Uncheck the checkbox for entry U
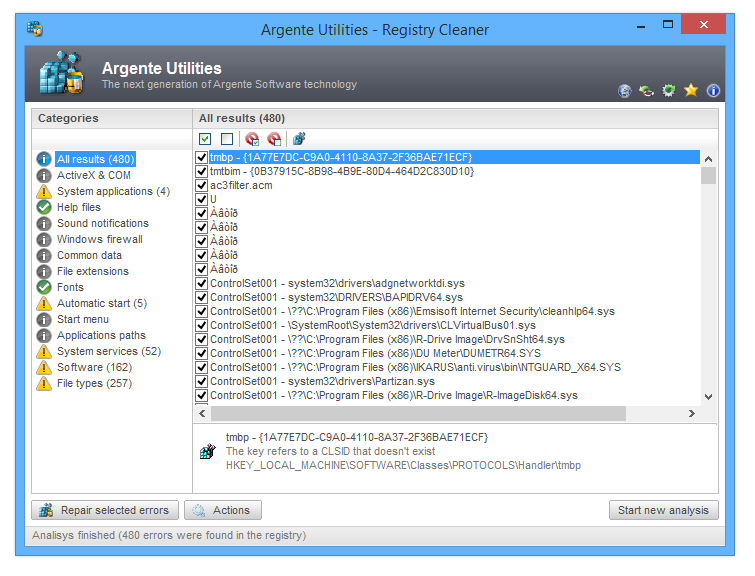The width and height of the screenshot is (755, 576). [x=201, y=199]
